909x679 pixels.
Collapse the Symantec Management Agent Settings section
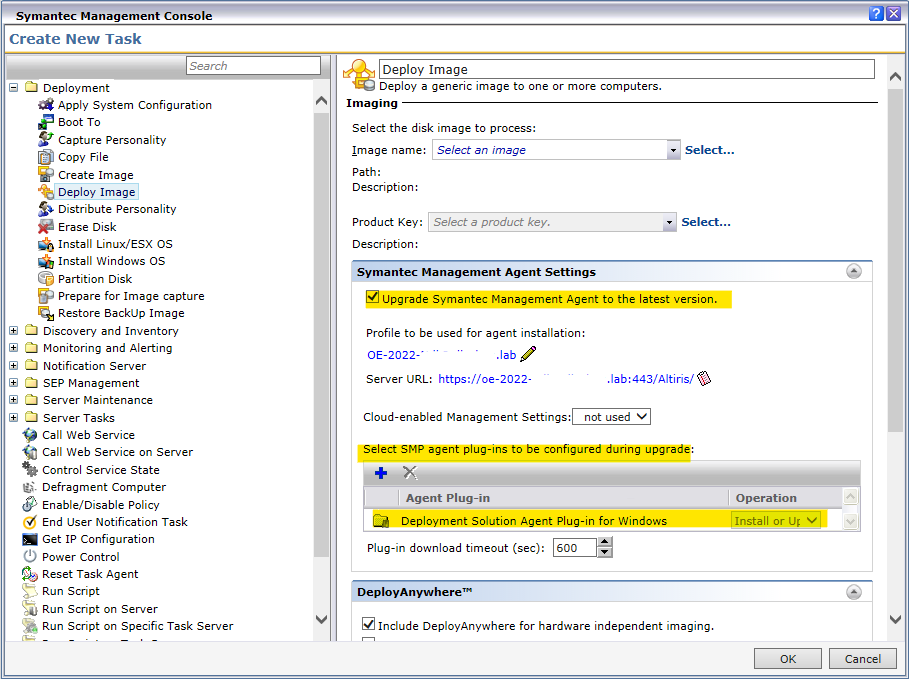[853, 271]
